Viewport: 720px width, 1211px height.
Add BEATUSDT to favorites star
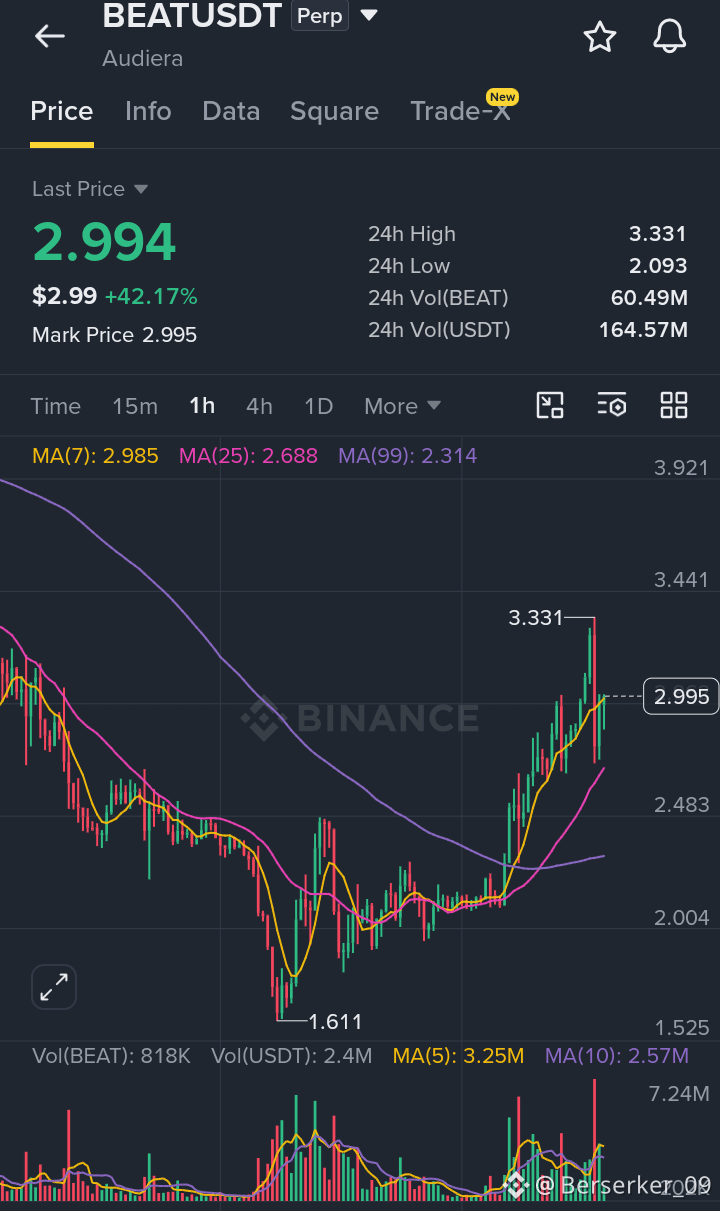tap(600, 36)
